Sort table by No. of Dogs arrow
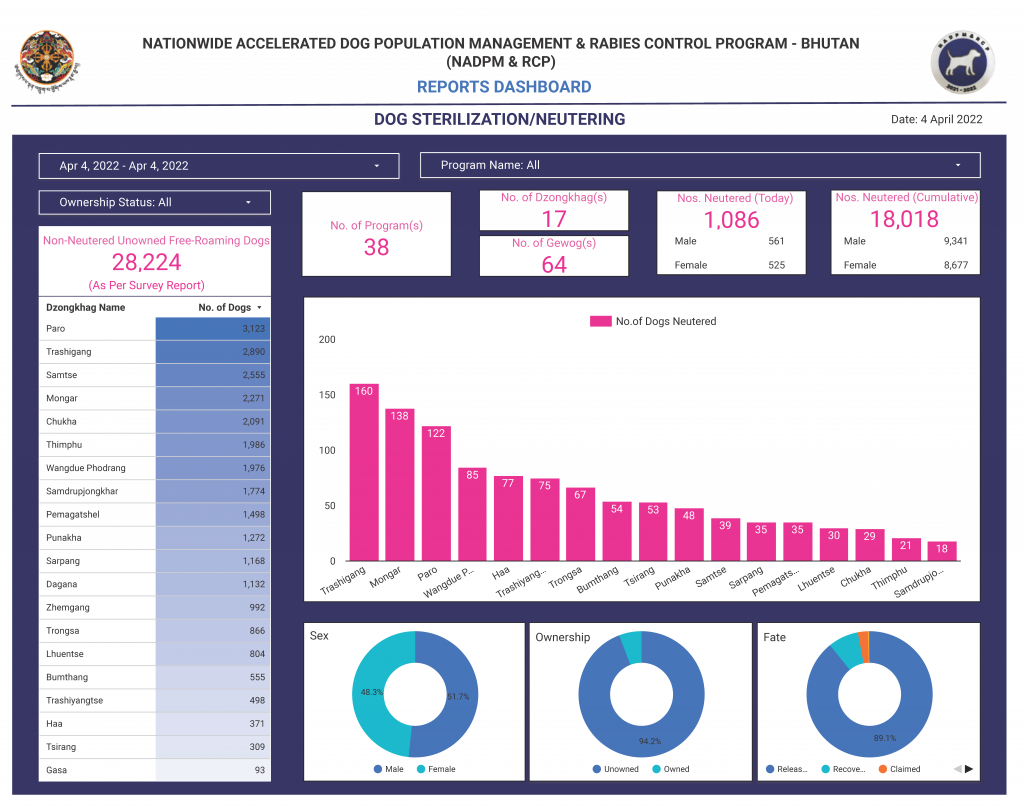Viewport: 1024px width, 807px height. click(x=259, y=308)
